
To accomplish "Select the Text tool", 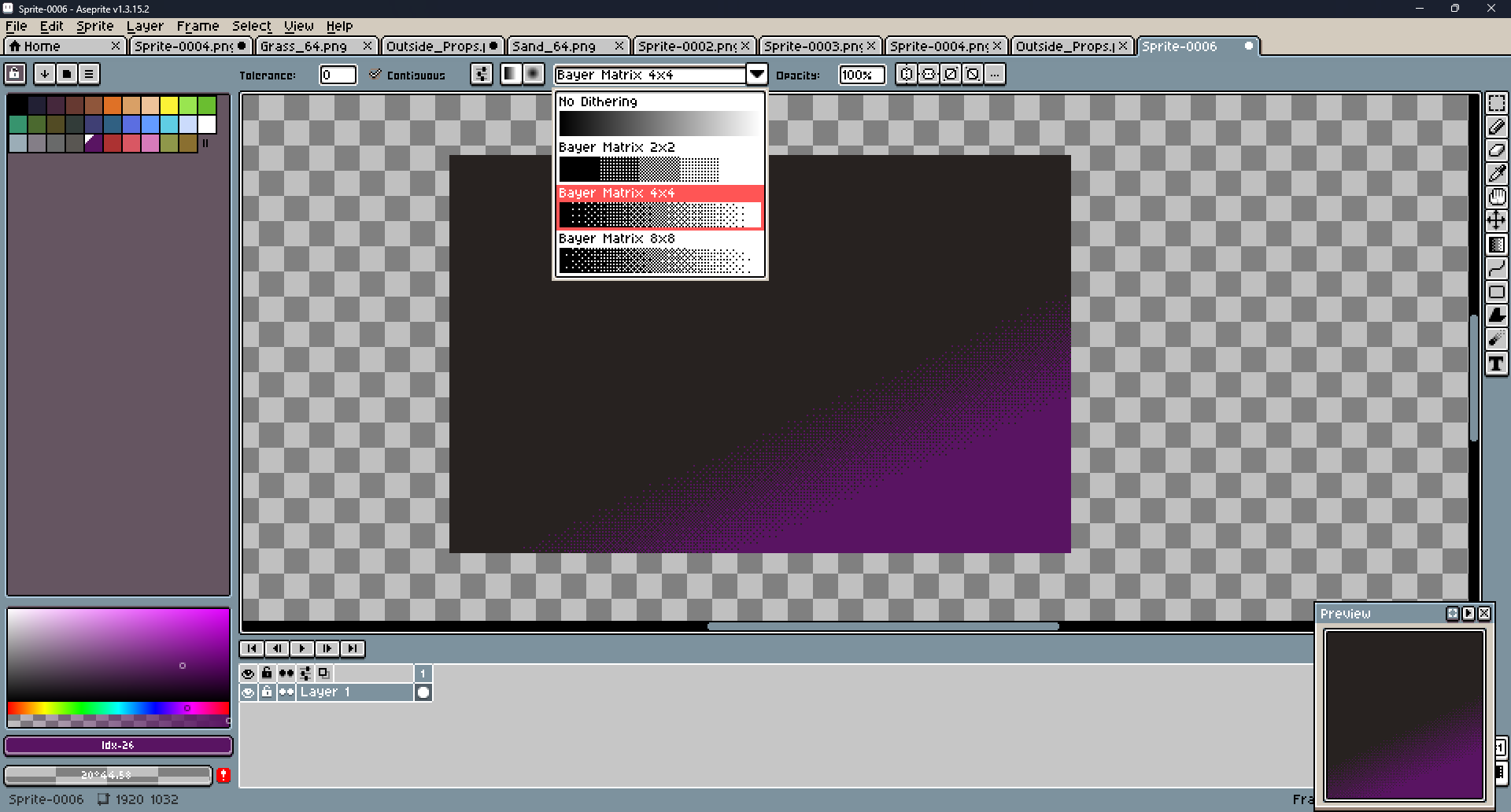I will [1496, 364].
